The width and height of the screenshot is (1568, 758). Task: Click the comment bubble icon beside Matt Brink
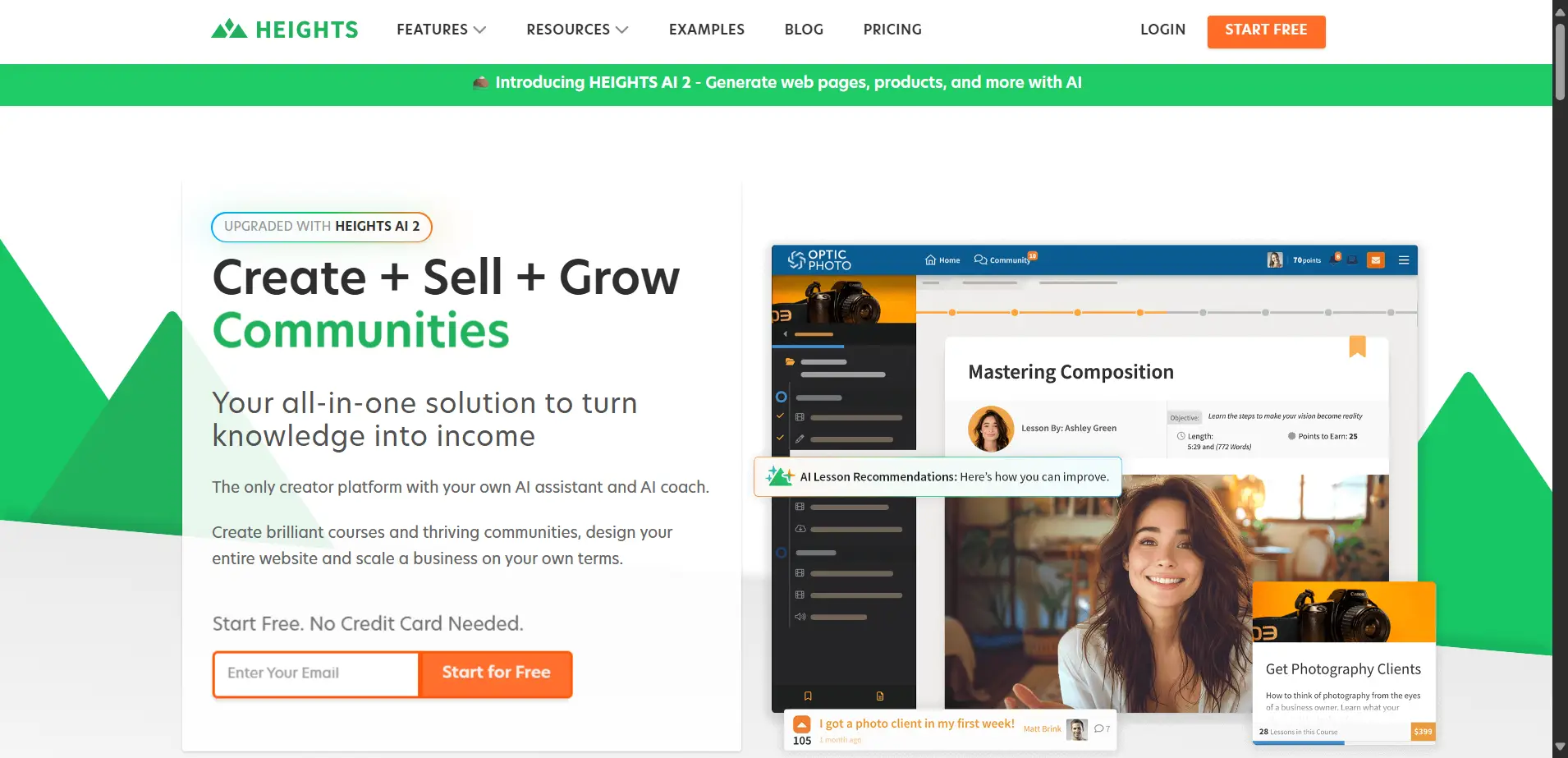point(1098,729)
